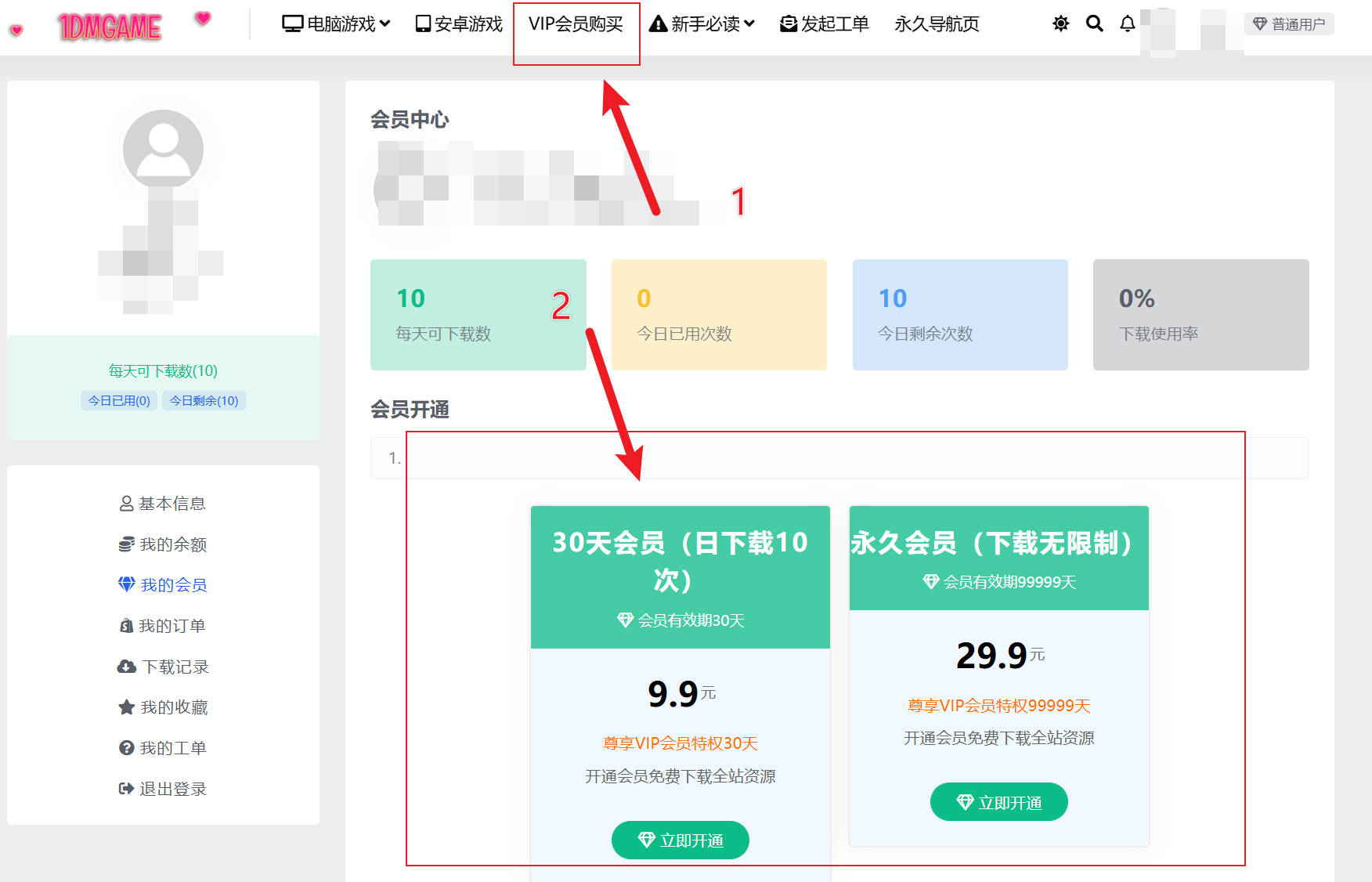The height and width of the screenshot is (882, 1372).
Task: Click 立即开通 for the 30天会员 plan
Action: pos(680,840)
